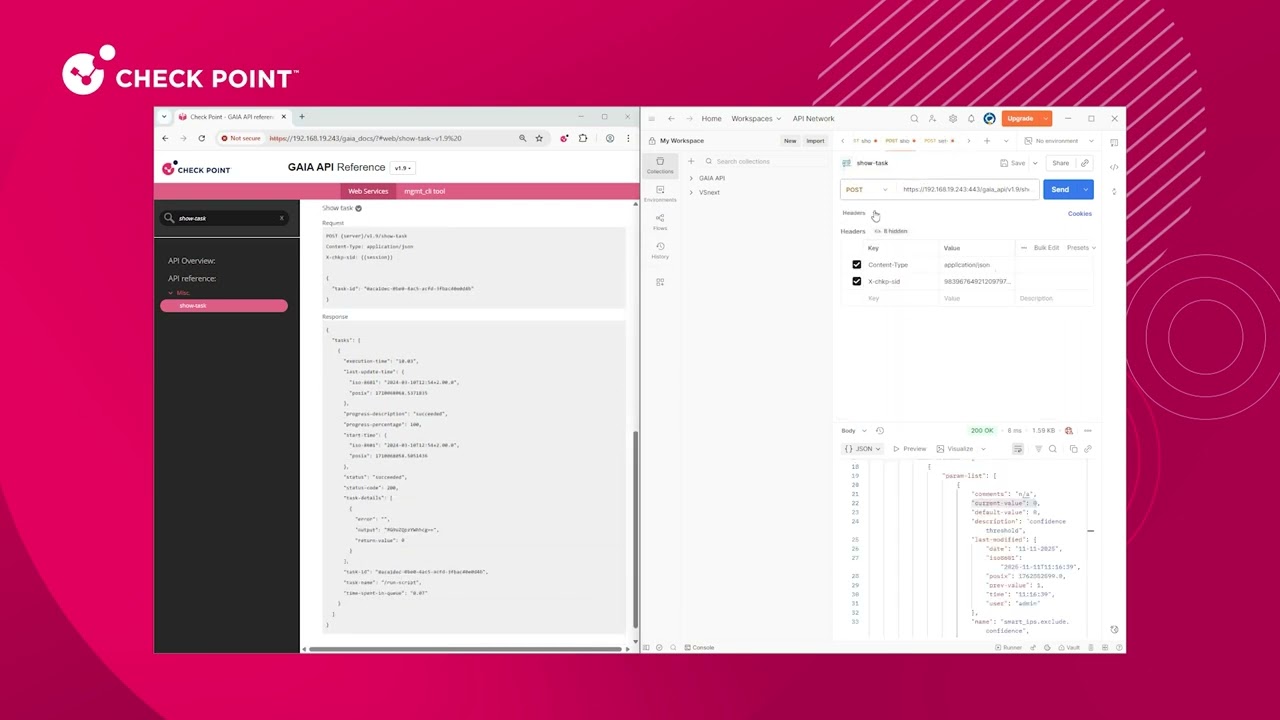Open Home in Postman header

pyautogui.click(x=711, y=119)
